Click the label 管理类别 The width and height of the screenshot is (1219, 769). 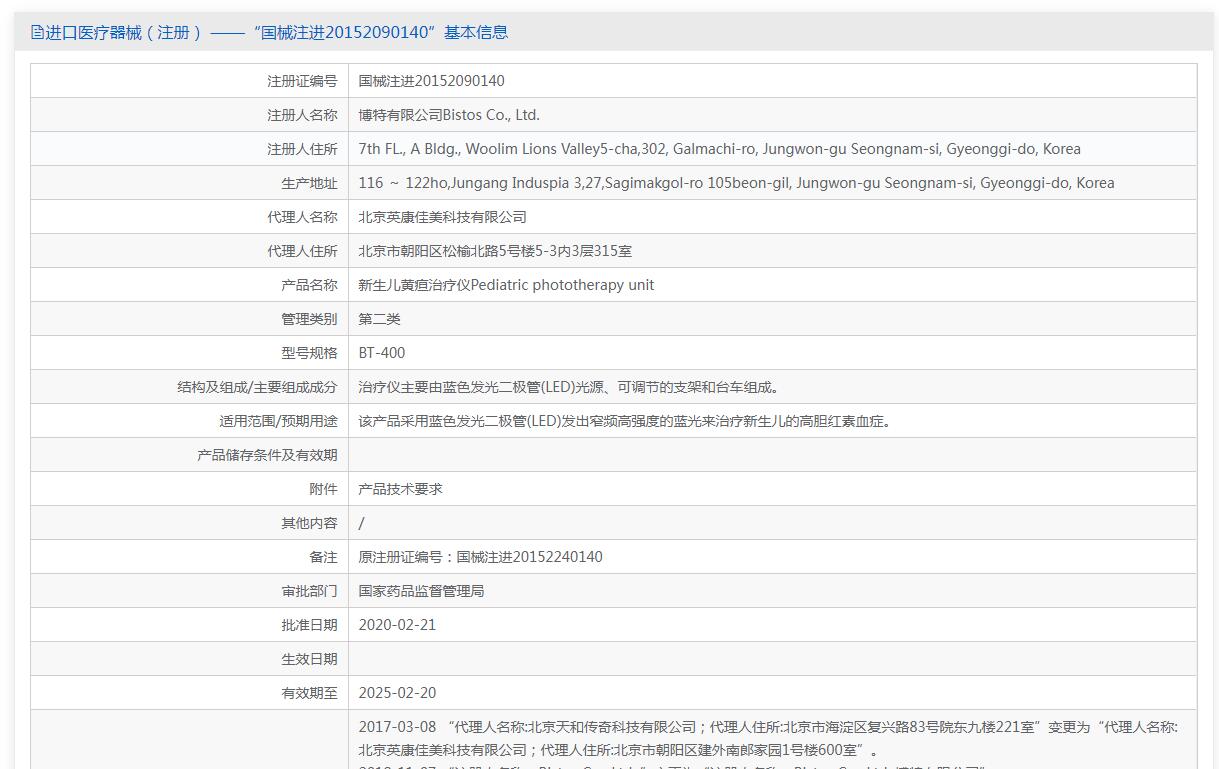[x=309, y=319]
